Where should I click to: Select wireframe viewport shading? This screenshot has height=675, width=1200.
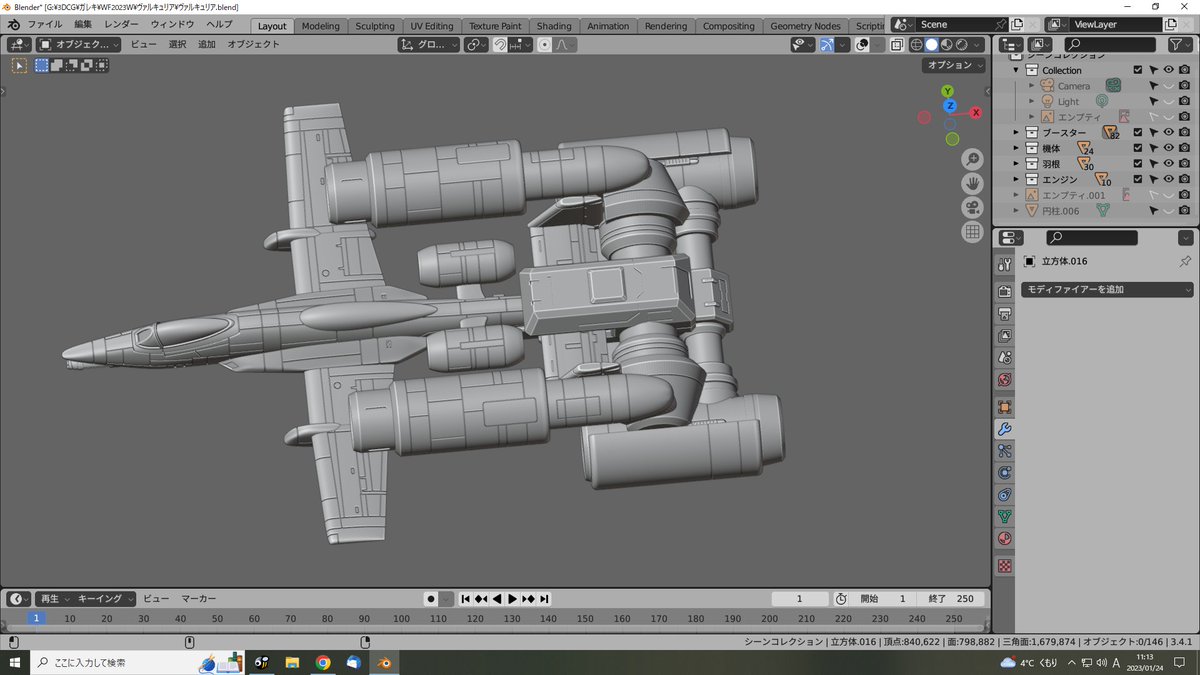tap(918, 45)
